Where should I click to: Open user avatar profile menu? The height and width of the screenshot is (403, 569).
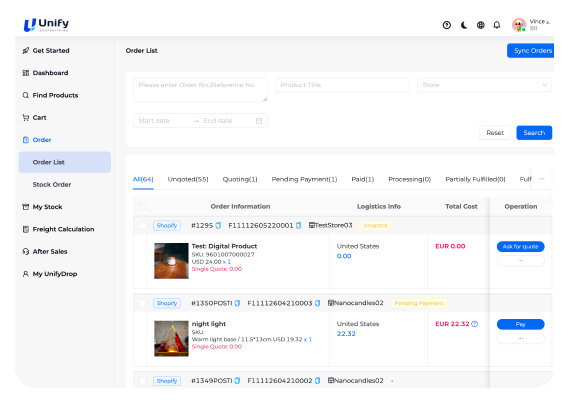click(519, 25)
